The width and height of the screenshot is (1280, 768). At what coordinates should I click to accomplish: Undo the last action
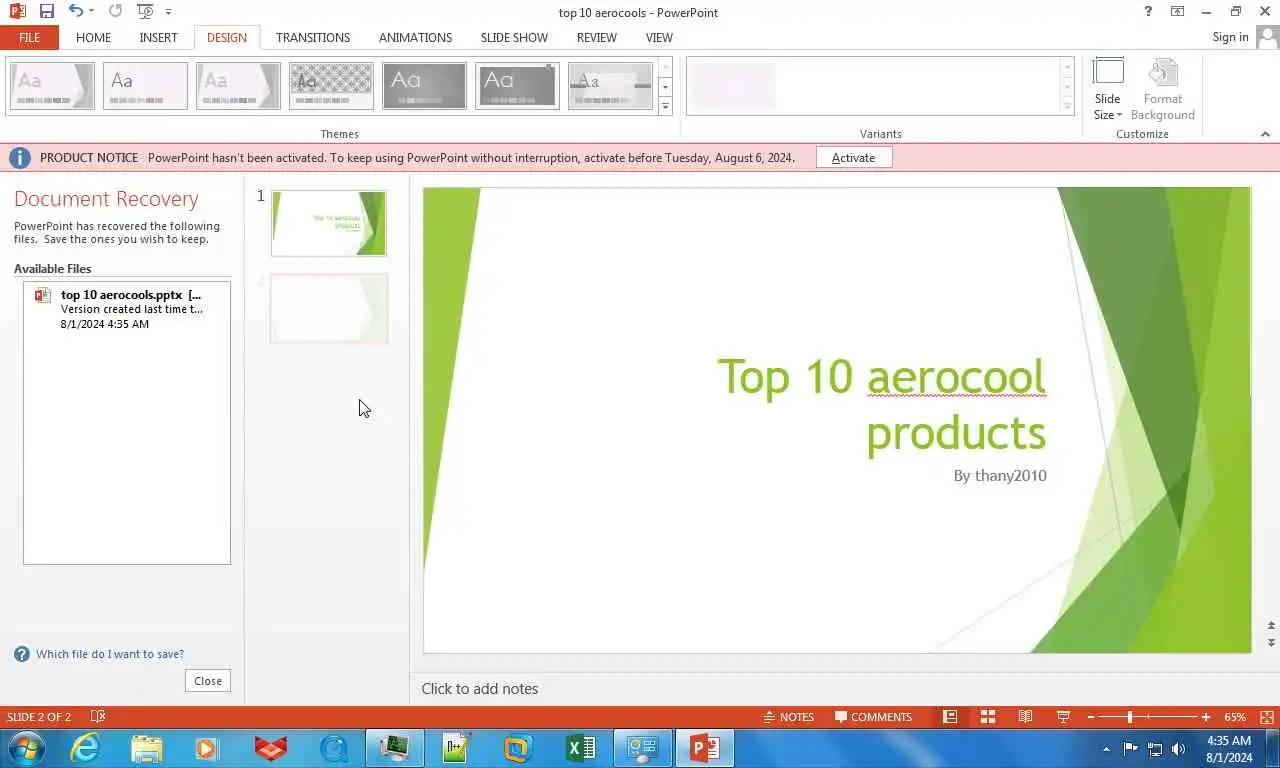[75, 12]
